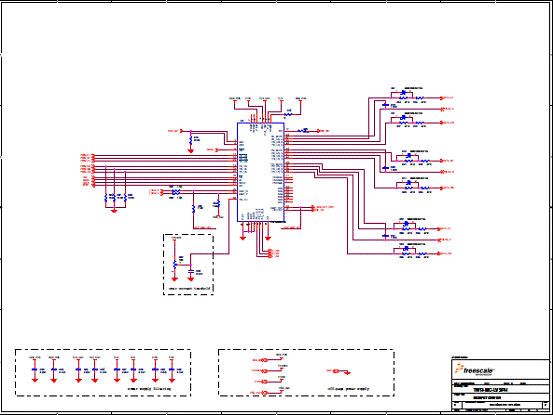Click the Freescale logo in the title block
The width and height of the screenshot is (553, 415).
click(474, 370)
